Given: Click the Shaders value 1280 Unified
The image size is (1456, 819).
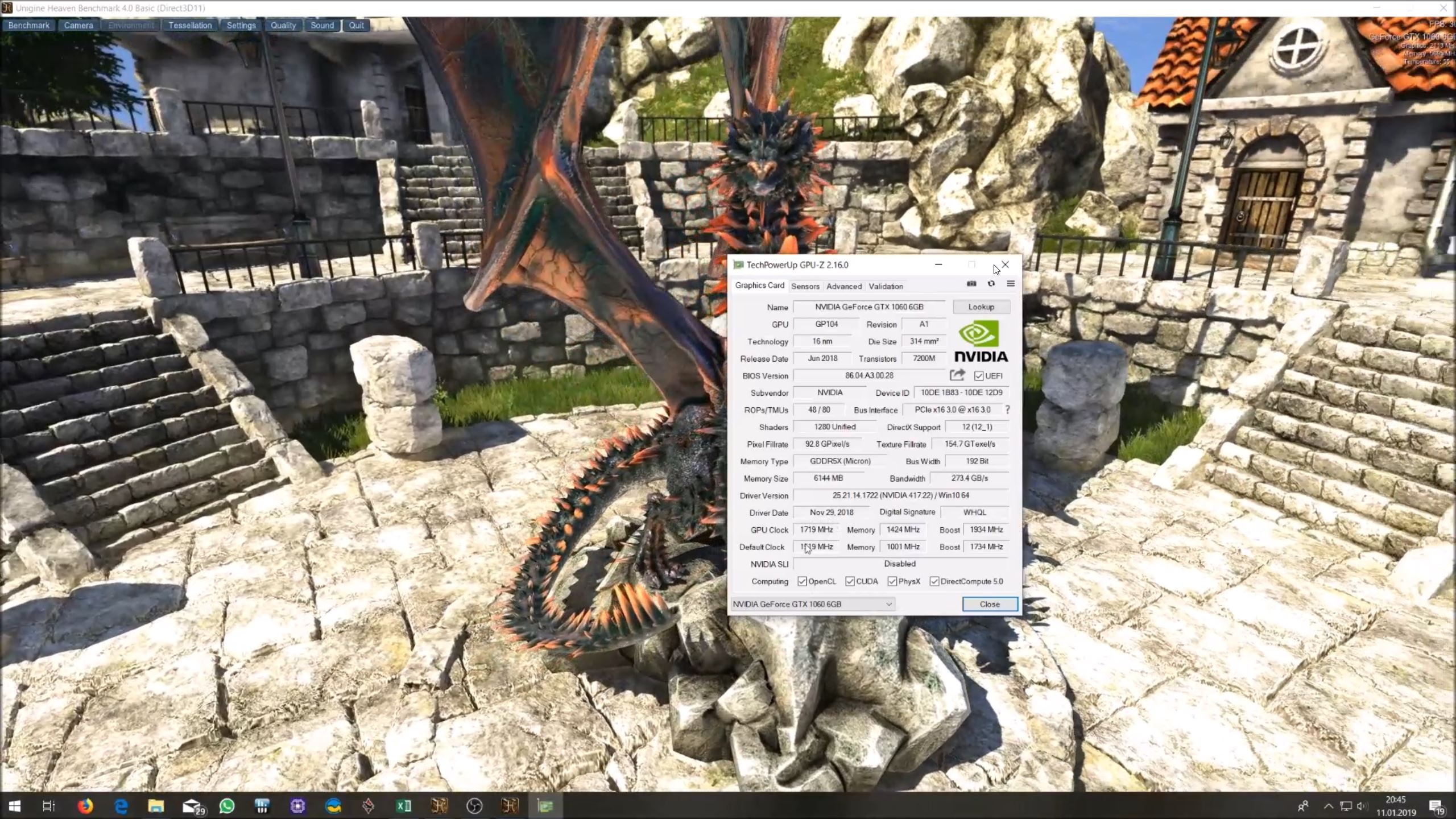Looking at the screenshot, I should tap(834, 427).
